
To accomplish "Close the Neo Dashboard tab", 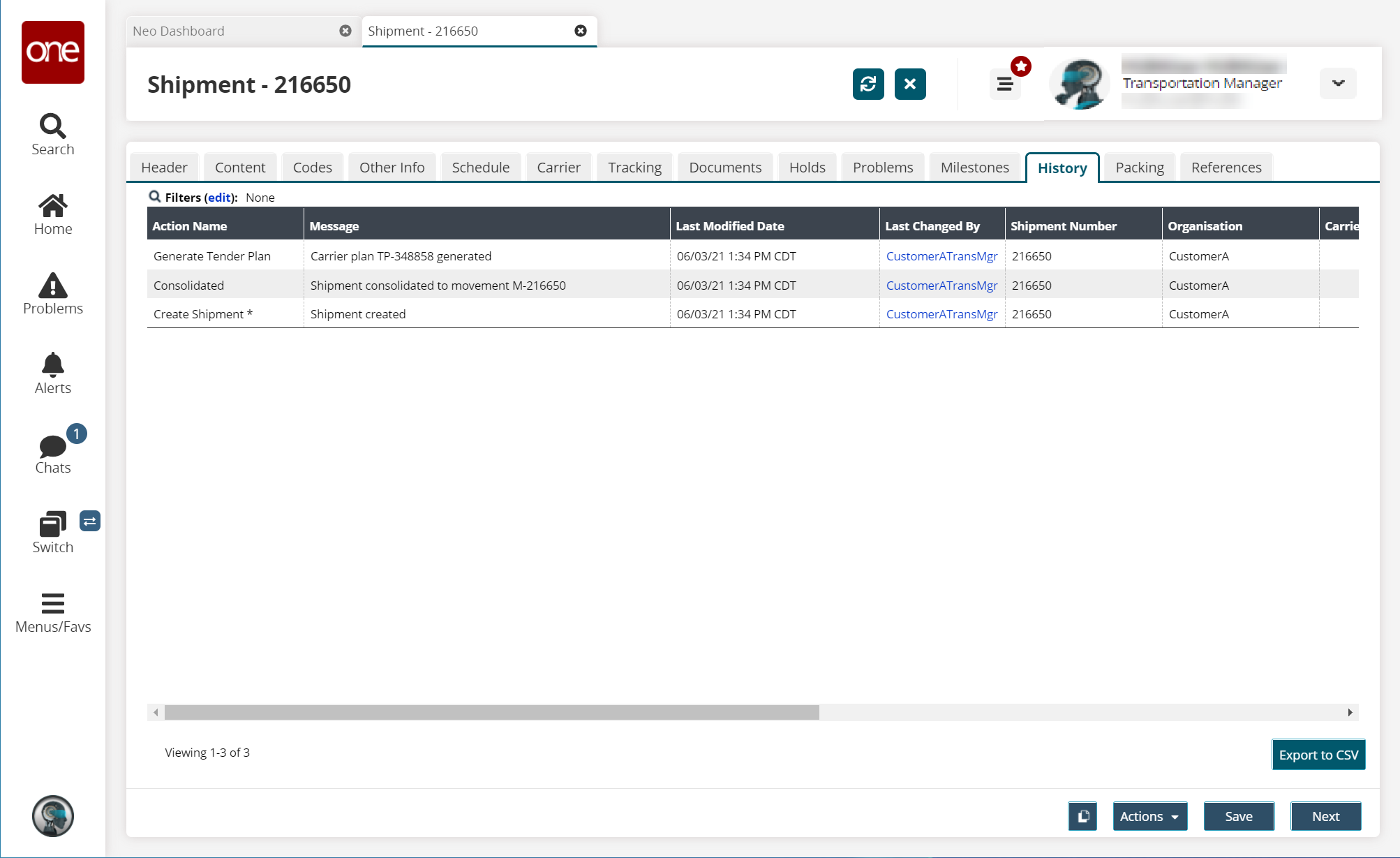I will click(345, 31).
